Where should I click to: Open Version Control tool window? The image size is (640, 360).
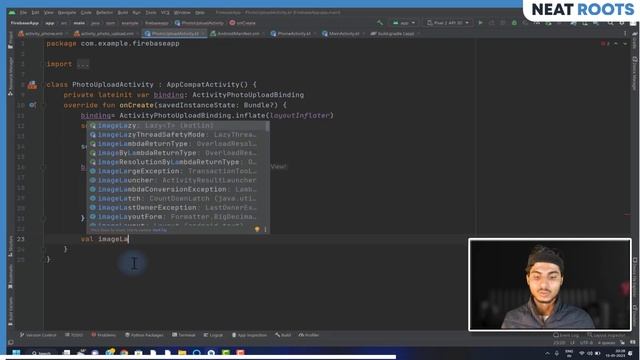[x=38, y=335]
